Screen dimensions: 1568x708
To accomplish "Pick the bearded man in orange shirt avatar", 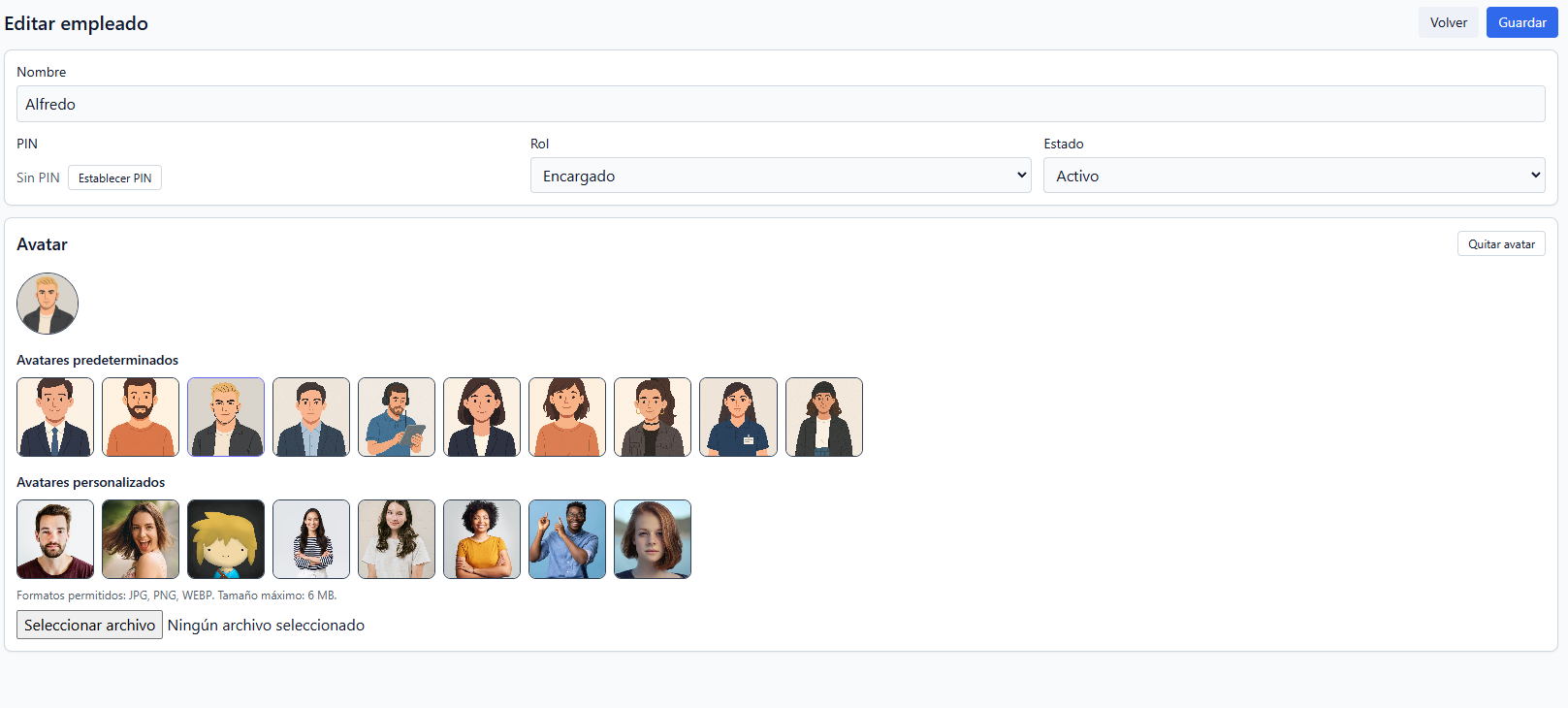I will click(141, 417).
